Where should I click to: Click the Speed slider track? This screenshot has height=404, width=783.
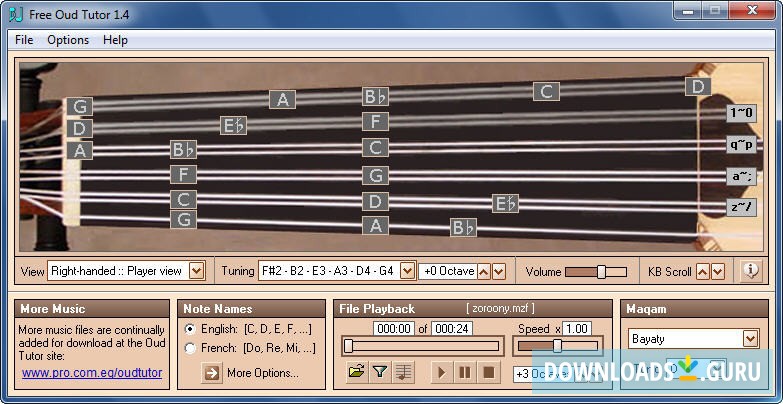(558, 346)
